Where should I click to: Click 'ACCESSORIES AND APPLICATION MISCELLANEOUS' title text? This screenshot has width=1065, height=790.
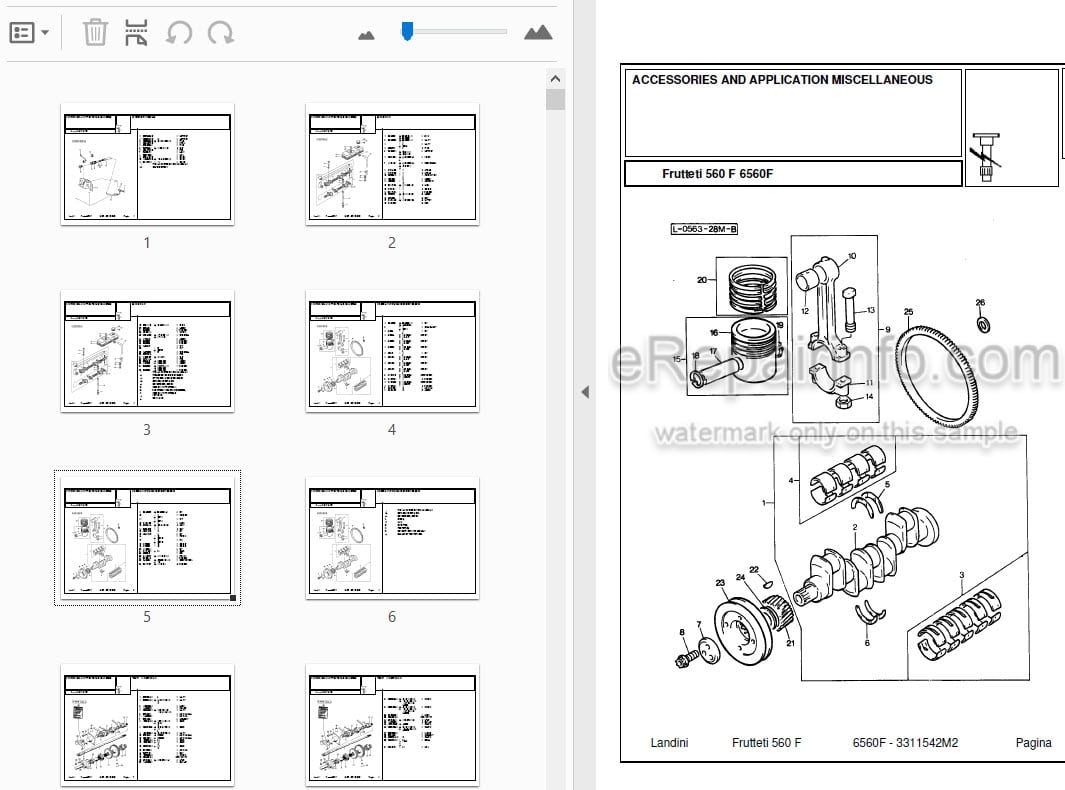point(782,80)
